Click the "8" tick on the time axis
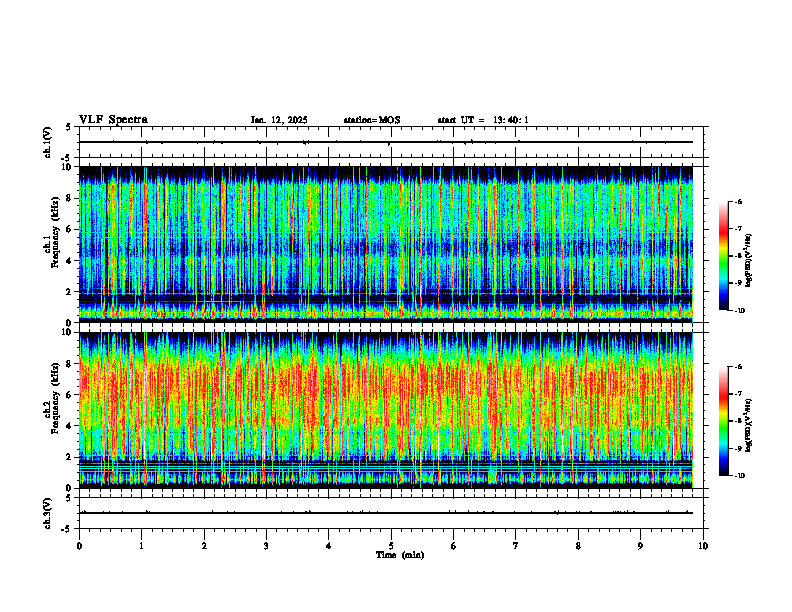Viewport: 792px width, 612px height. click(x=578, y=546)
